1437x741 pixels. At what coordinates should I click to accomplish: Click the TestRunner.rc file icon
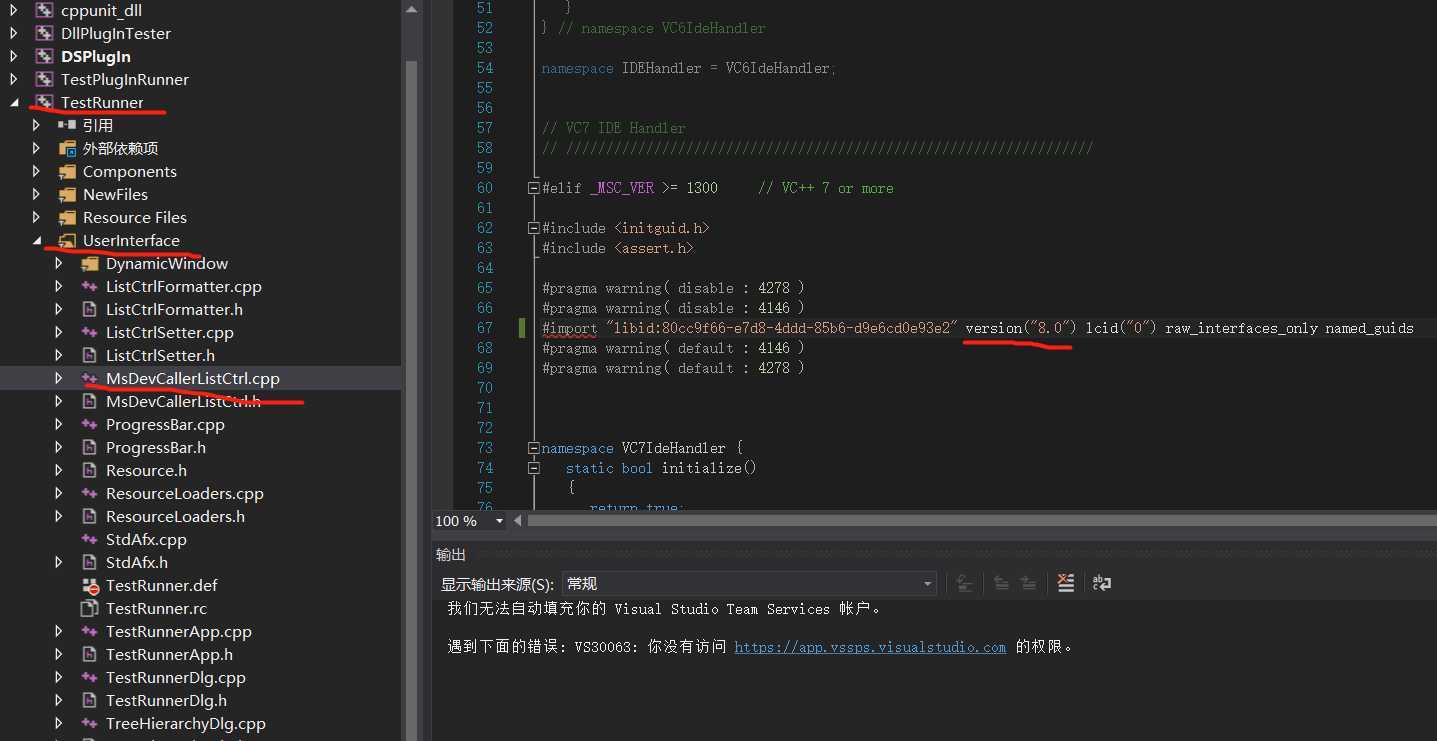[90, 608]
